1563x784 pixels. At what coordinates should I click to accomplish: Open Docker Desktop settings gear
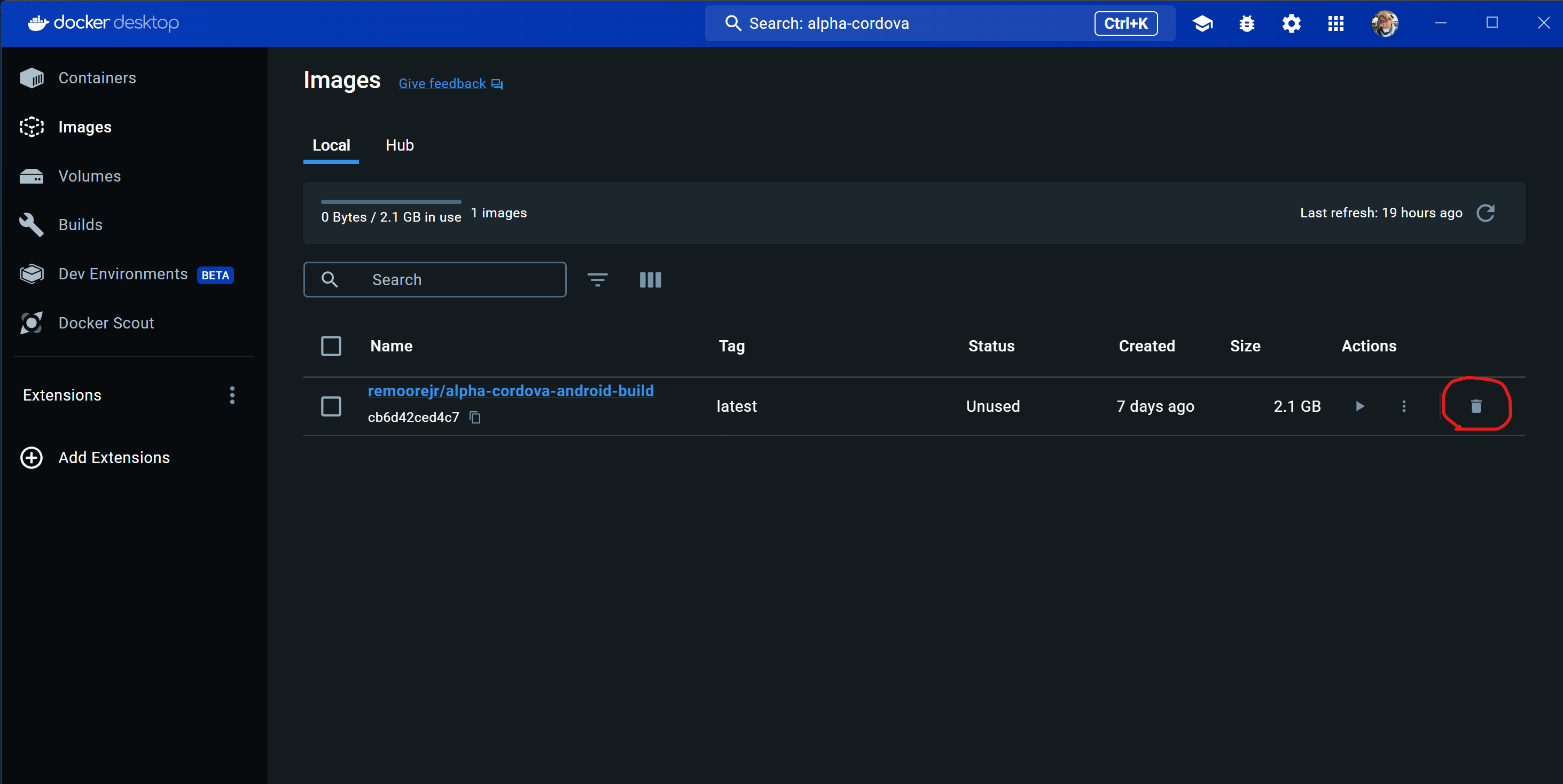[1291, 23]
